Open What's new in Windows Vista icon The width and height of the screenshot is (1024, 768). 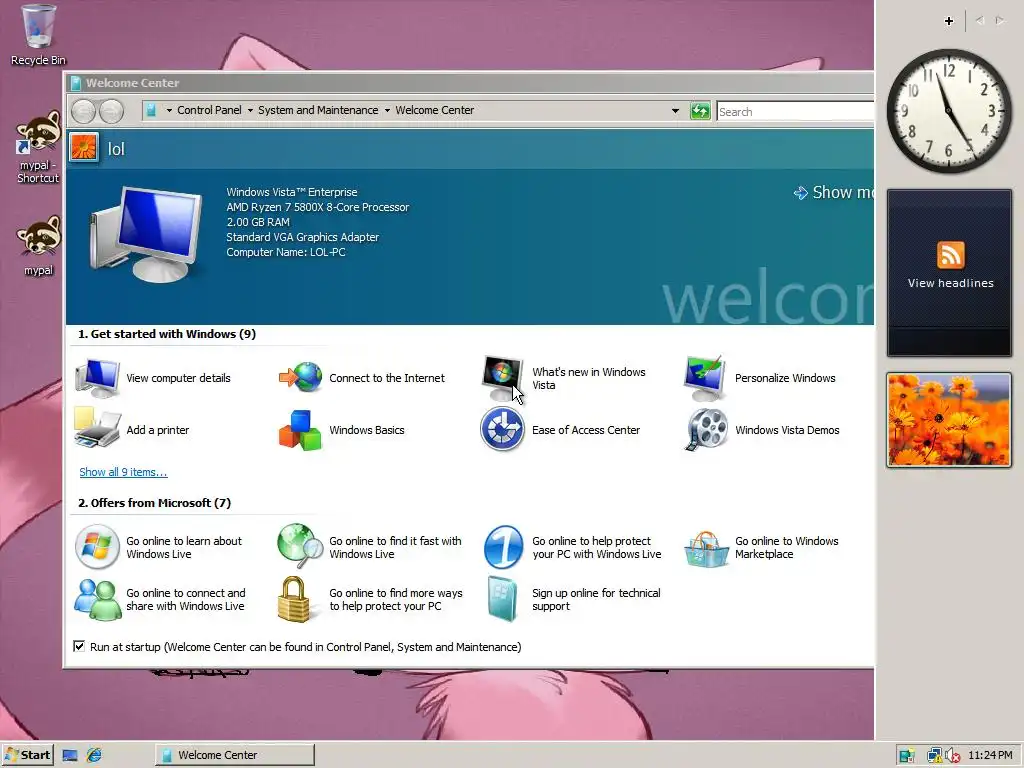pyautogui.click(x=502, y=378)
